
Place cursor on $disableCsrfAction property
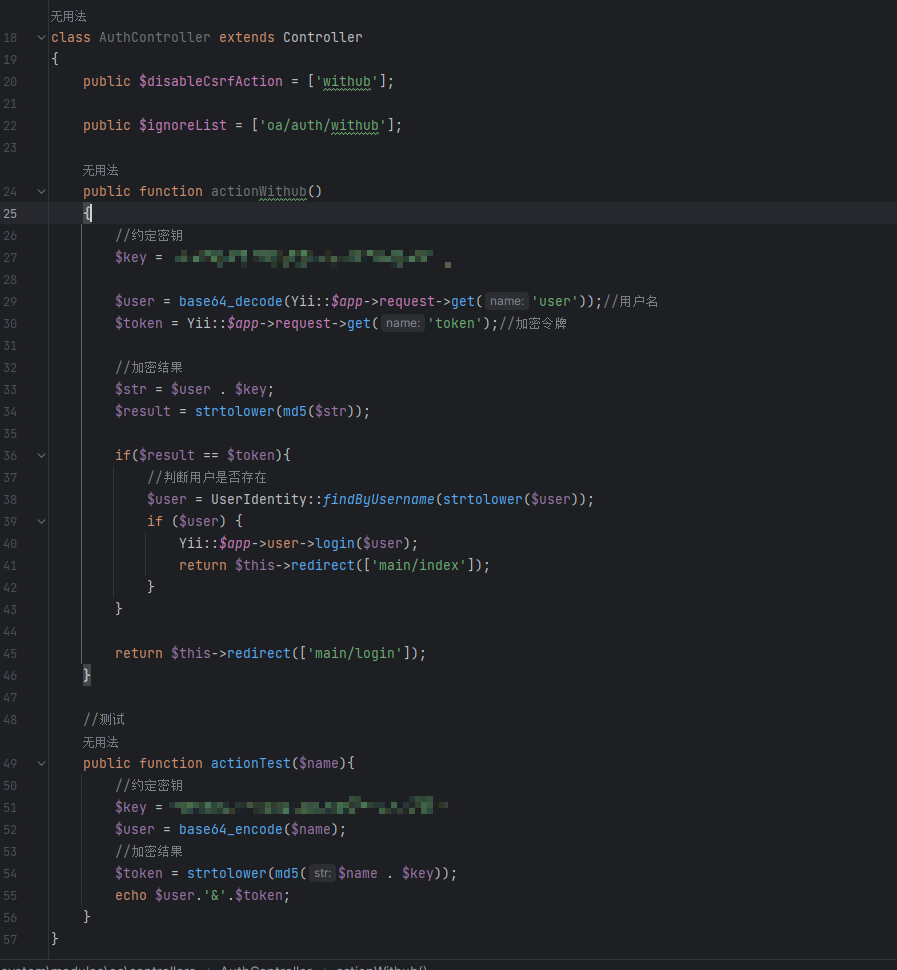(x=210, y=82)
